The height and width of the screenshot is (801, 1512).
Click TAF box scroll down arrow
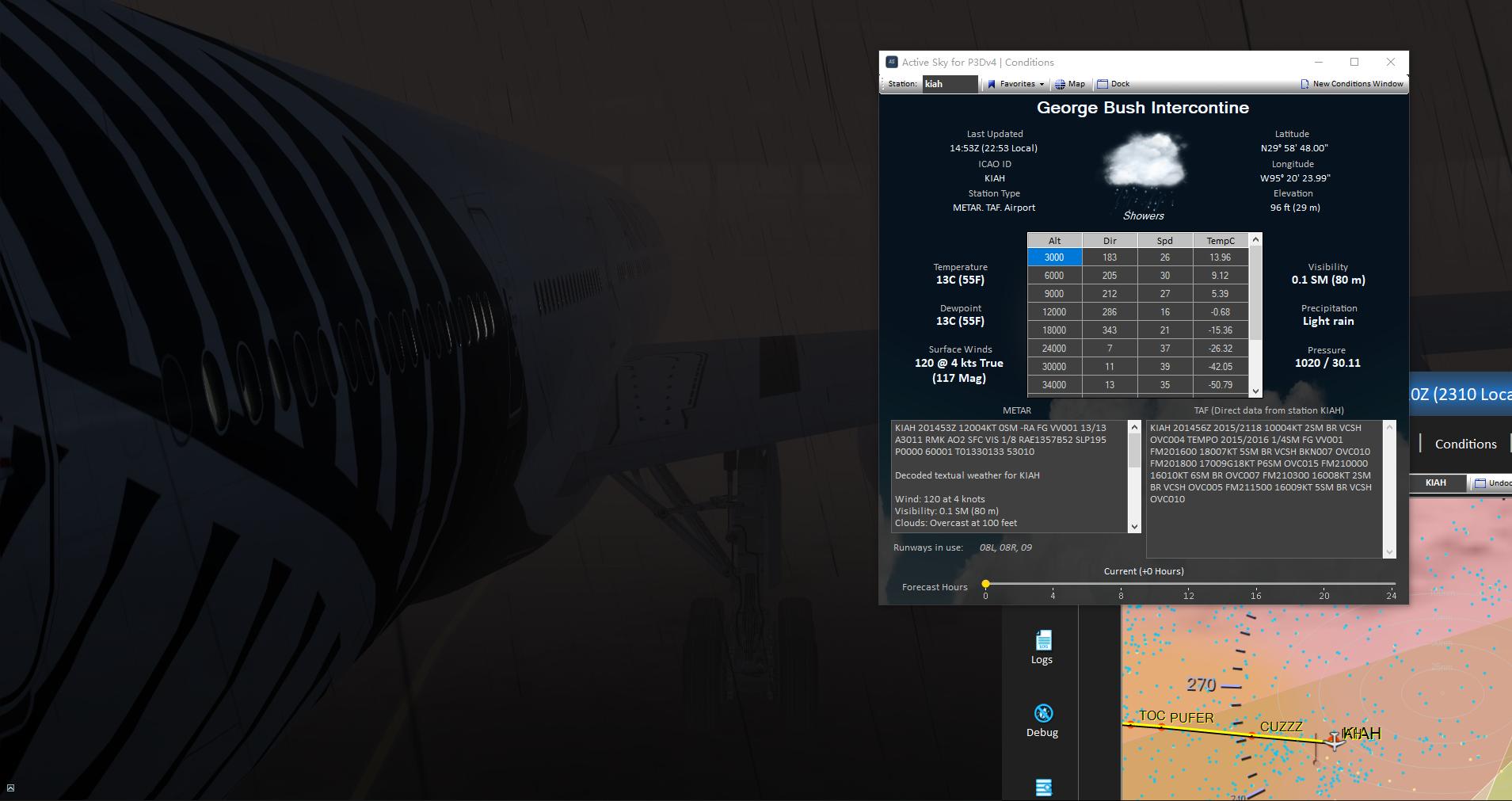point(1389,551)
